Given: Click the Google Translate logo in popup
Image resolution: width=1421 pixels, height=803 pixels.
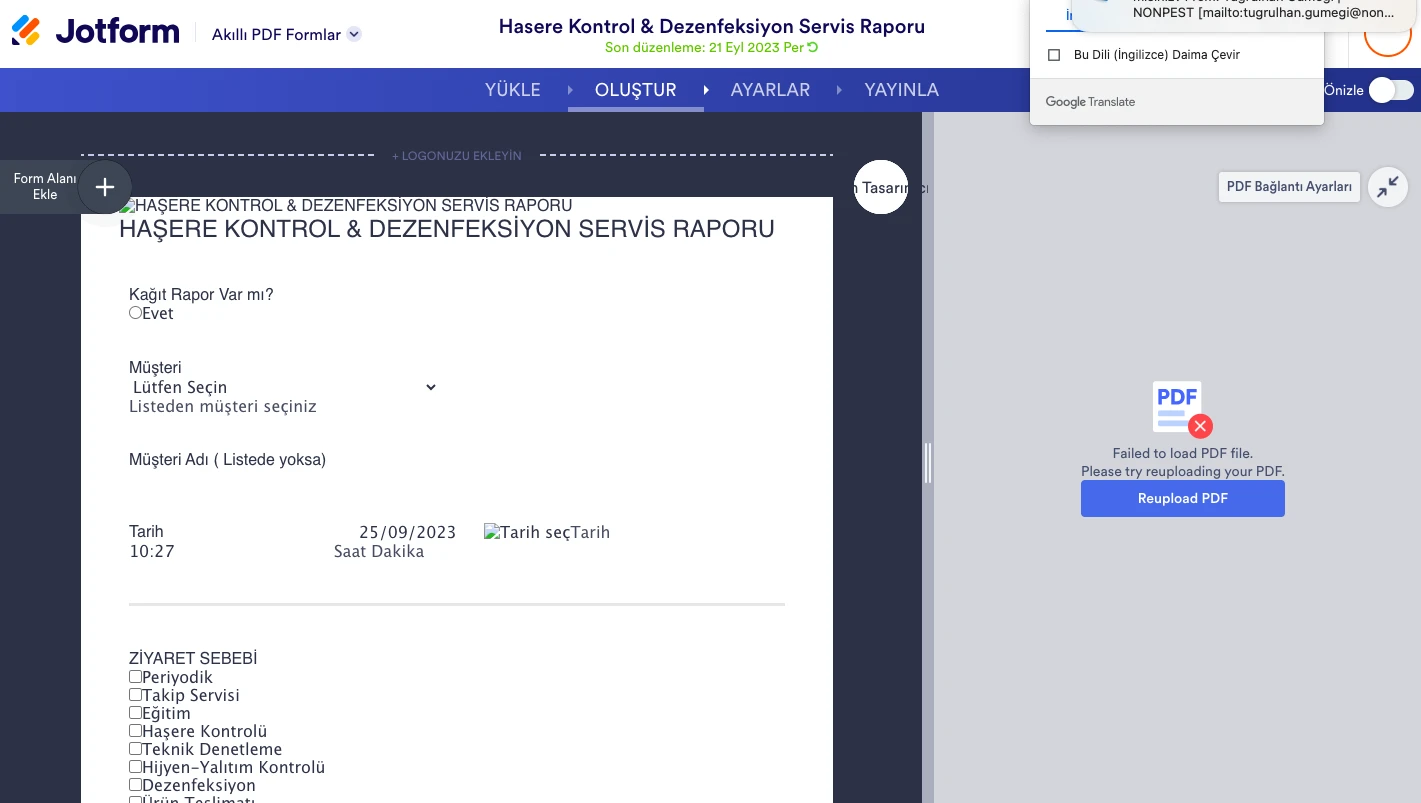Looking at the screenshot, I should pos(1090,101).
